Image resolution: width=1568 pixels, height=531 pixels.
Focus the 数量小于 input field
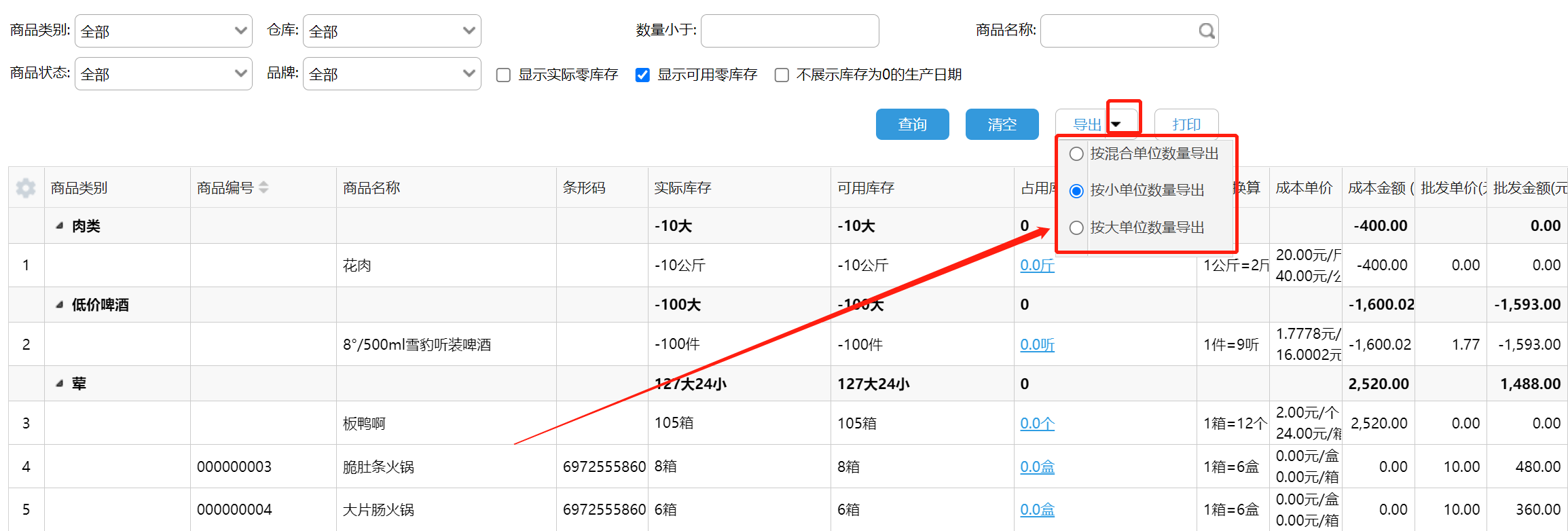coord(790,31)
